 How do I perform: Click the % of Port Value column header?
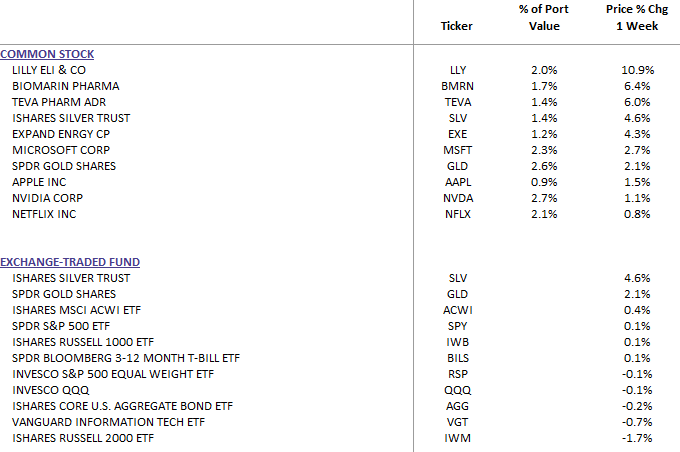[544, 18]
